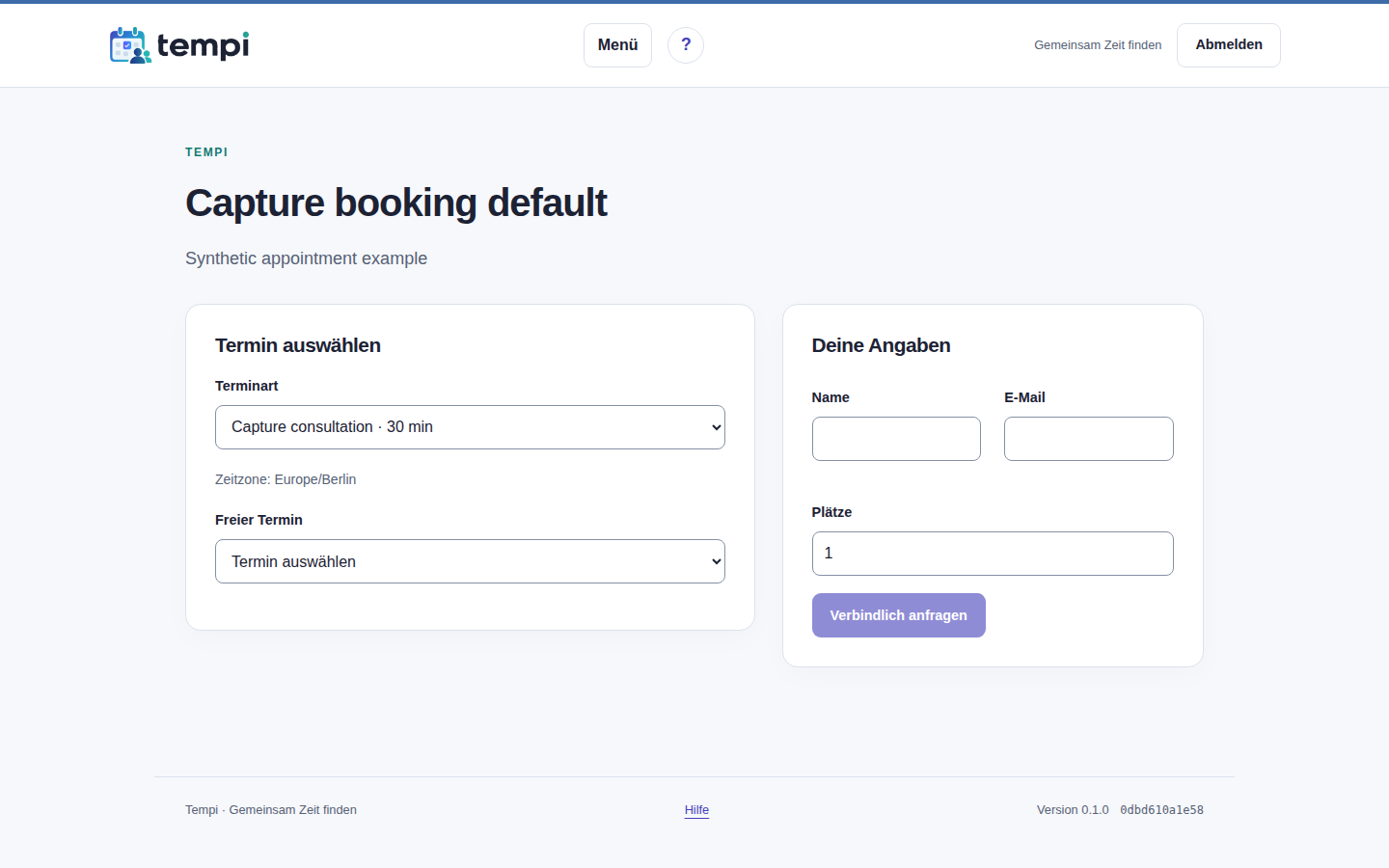Click the 'Terminart' field label
Viewport: 1389px width, 868px height.
[x=246, y=386]
